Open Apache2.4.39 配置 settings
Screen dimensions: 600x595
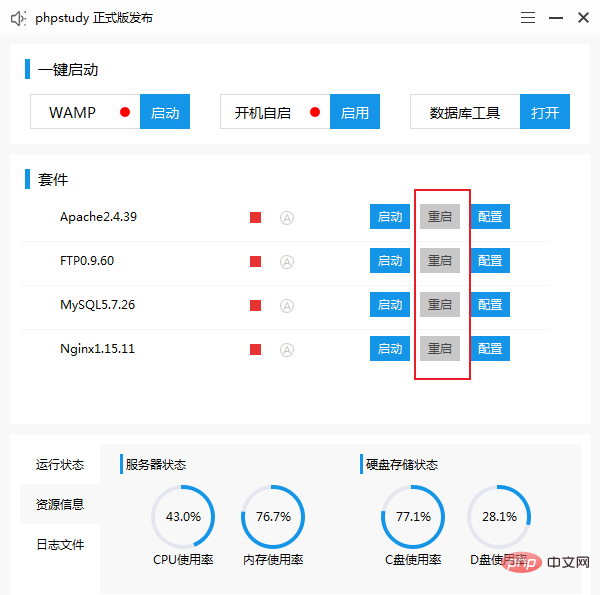[x=490, y=217]
